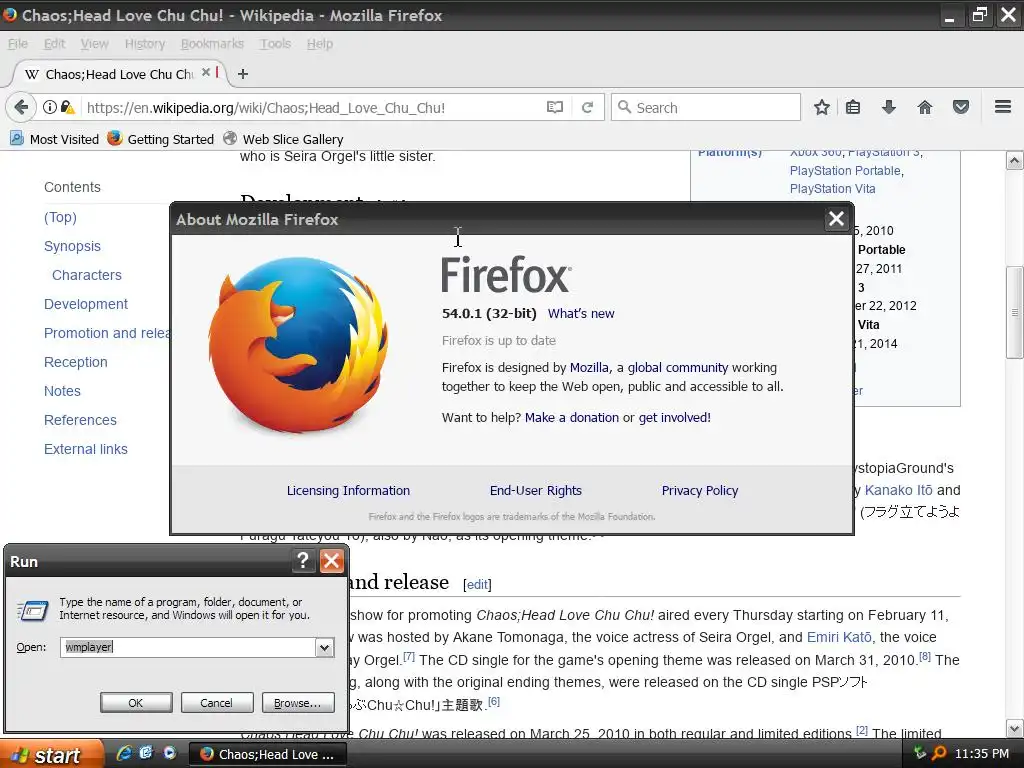Open End-User Rights link
This screenshot has height=768, width=1024.
(536, 490)
